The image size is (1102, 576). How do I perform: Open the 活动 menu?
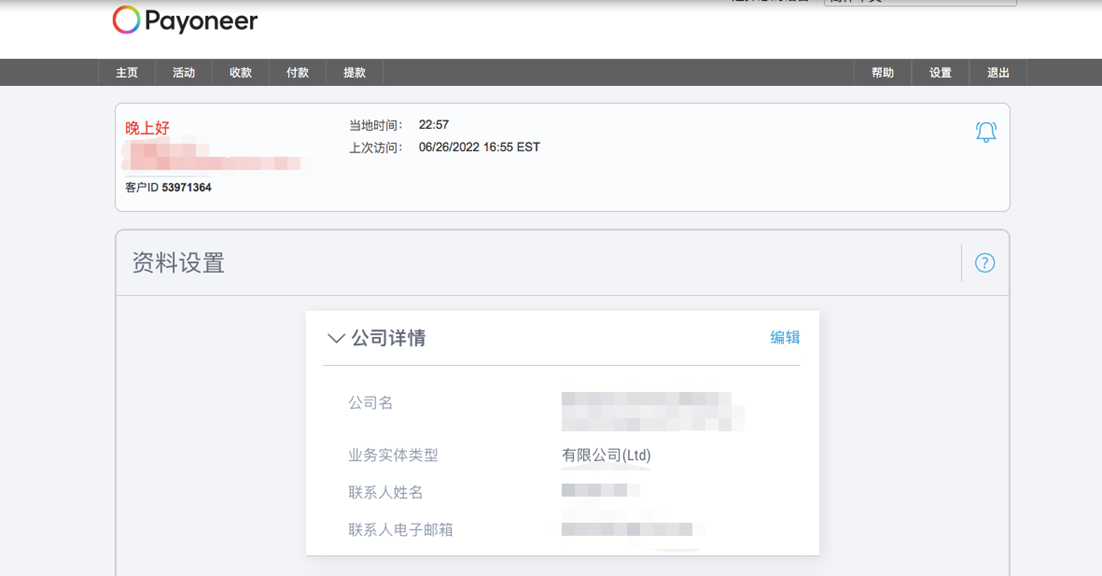[183, 71]
